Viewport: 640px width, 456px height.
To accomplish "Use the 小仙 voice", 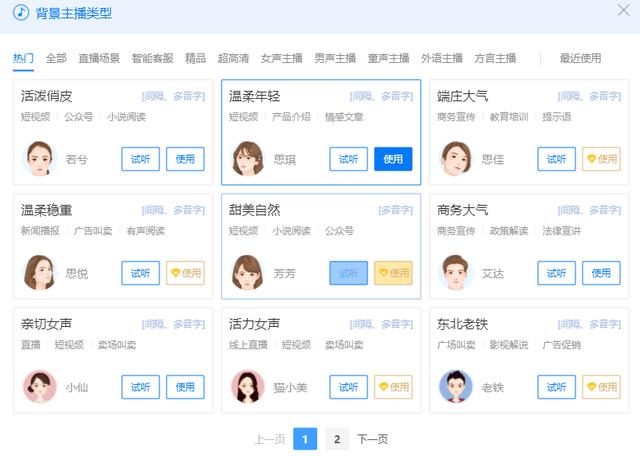I will pos(185,387).
